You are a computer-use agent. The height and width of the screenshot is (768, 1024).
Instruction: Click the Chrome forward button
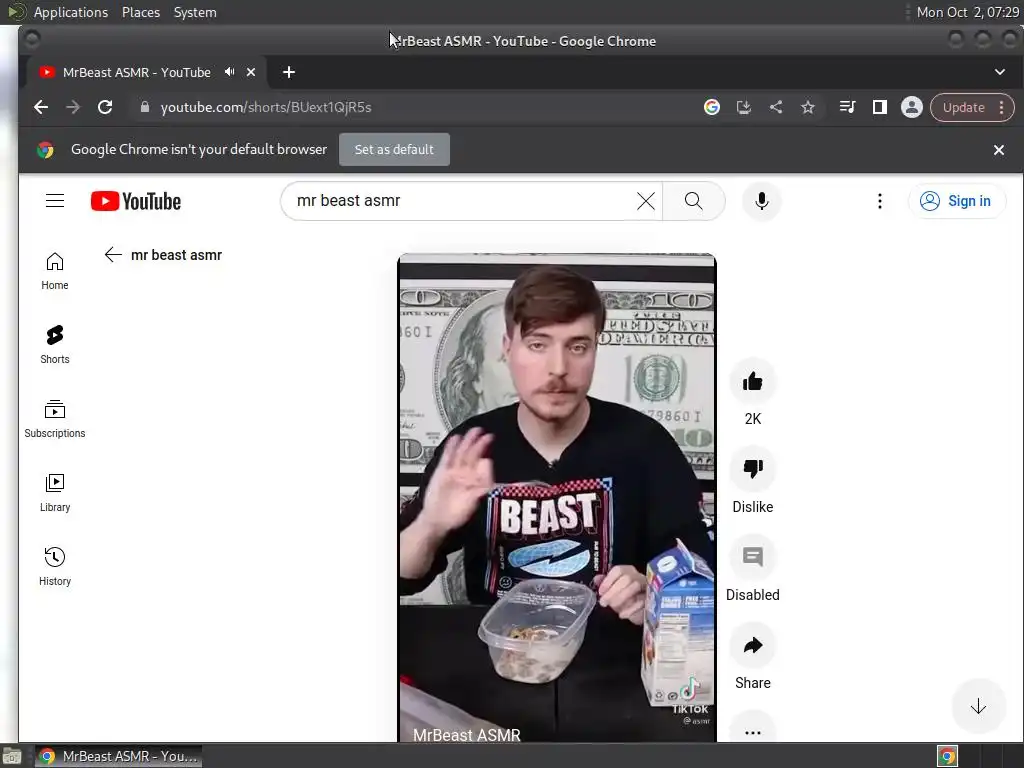[x=72, y=107]
